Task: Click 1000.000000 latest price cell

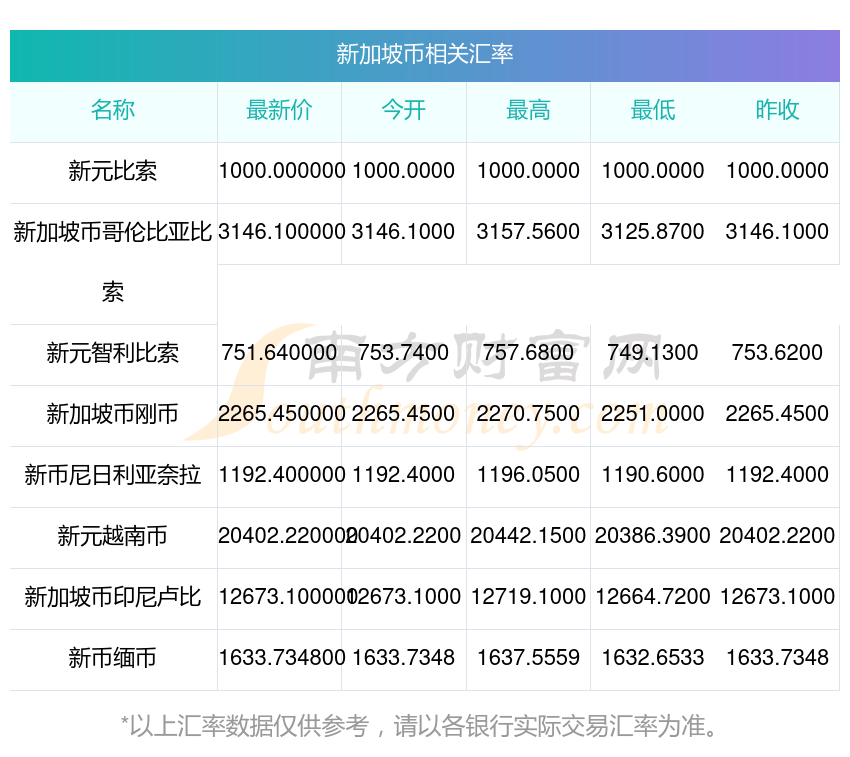Action: coord(282,171)
